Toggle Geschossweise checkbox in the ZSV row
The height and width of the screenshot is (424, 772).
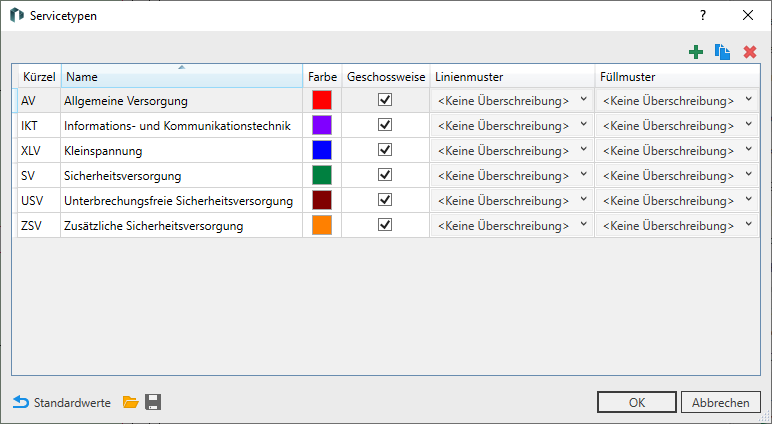[385, 225]
